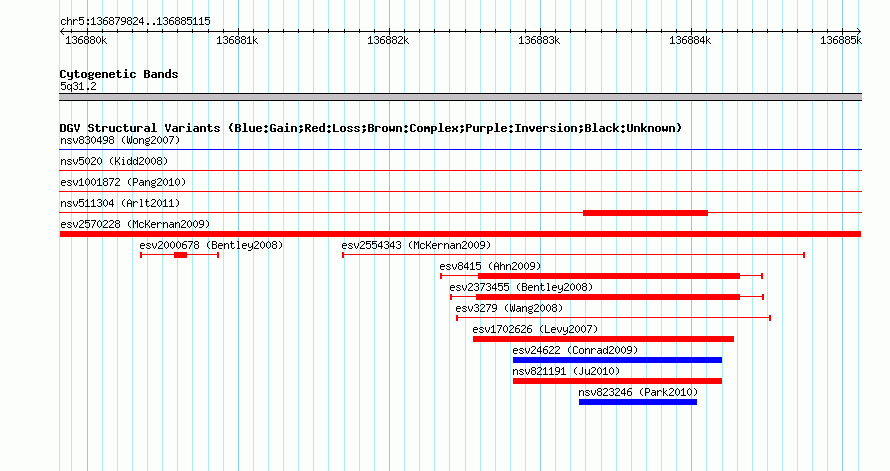Click the 5q31.2 band label
This screenshot has width=890, height=471.
click(78, 86)
